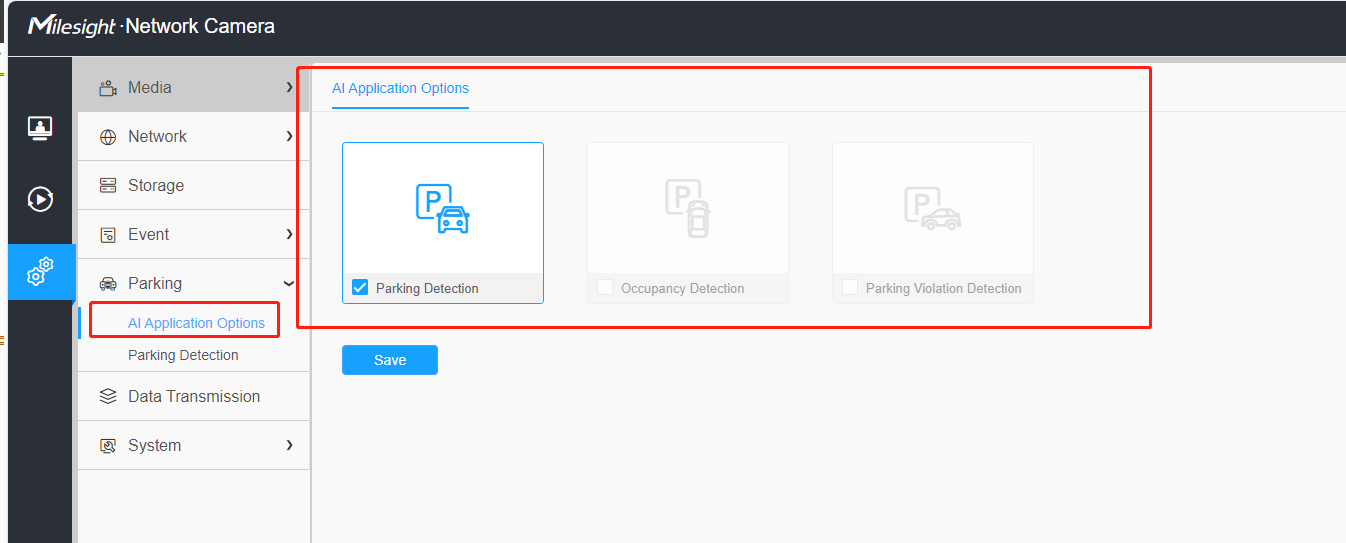
Task: Select Parking Detection submenu entry
Action: click(x=183, y=355)
